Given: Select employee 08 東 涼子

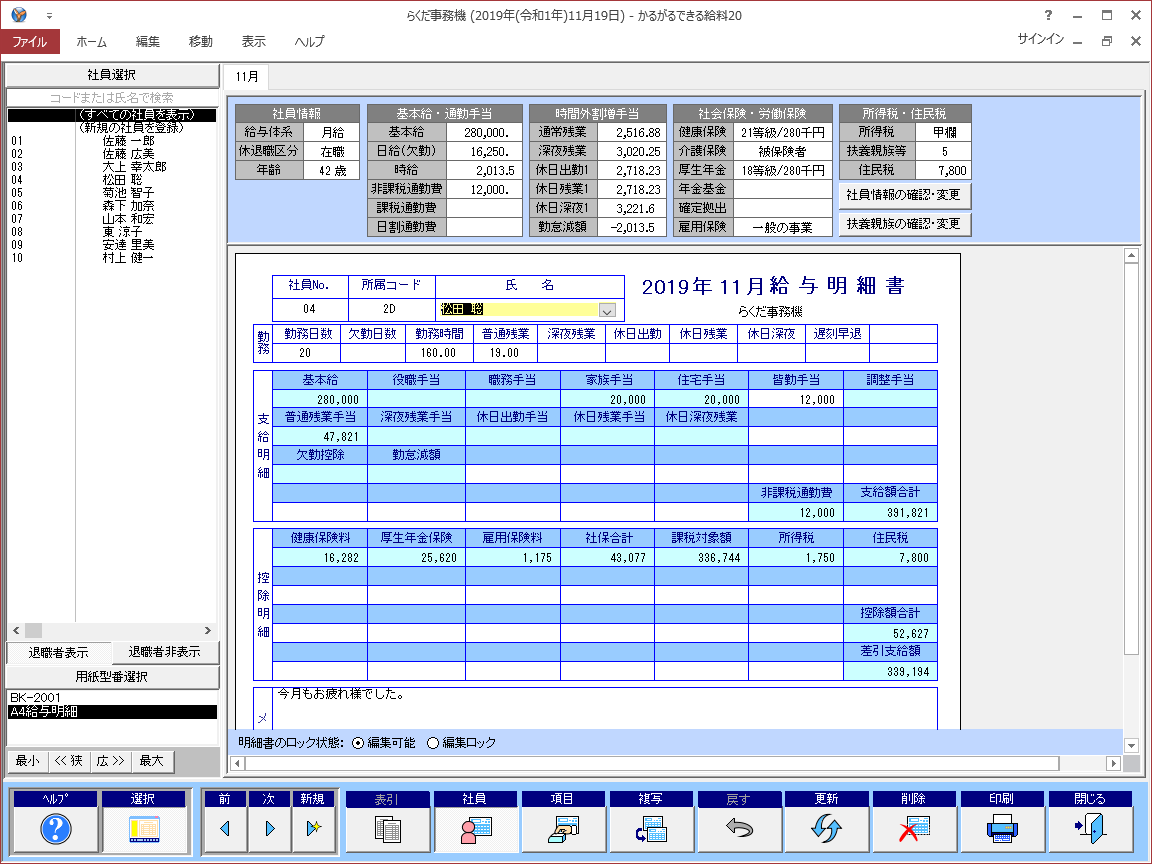Looking at the screenshot, I should click(x=112, y=232).
